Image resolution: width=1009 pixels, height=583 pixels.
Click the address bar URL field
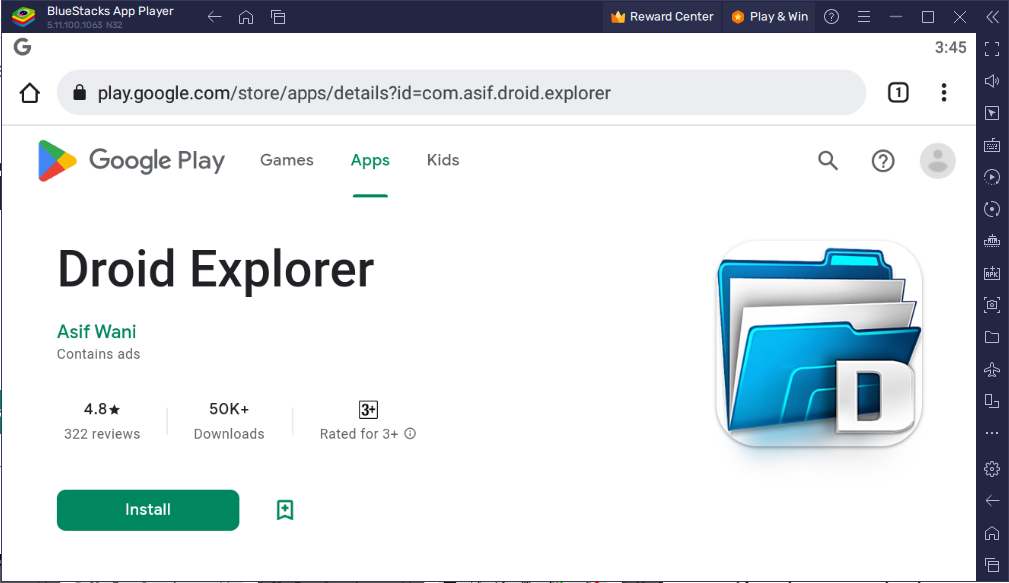click(461, 93)
